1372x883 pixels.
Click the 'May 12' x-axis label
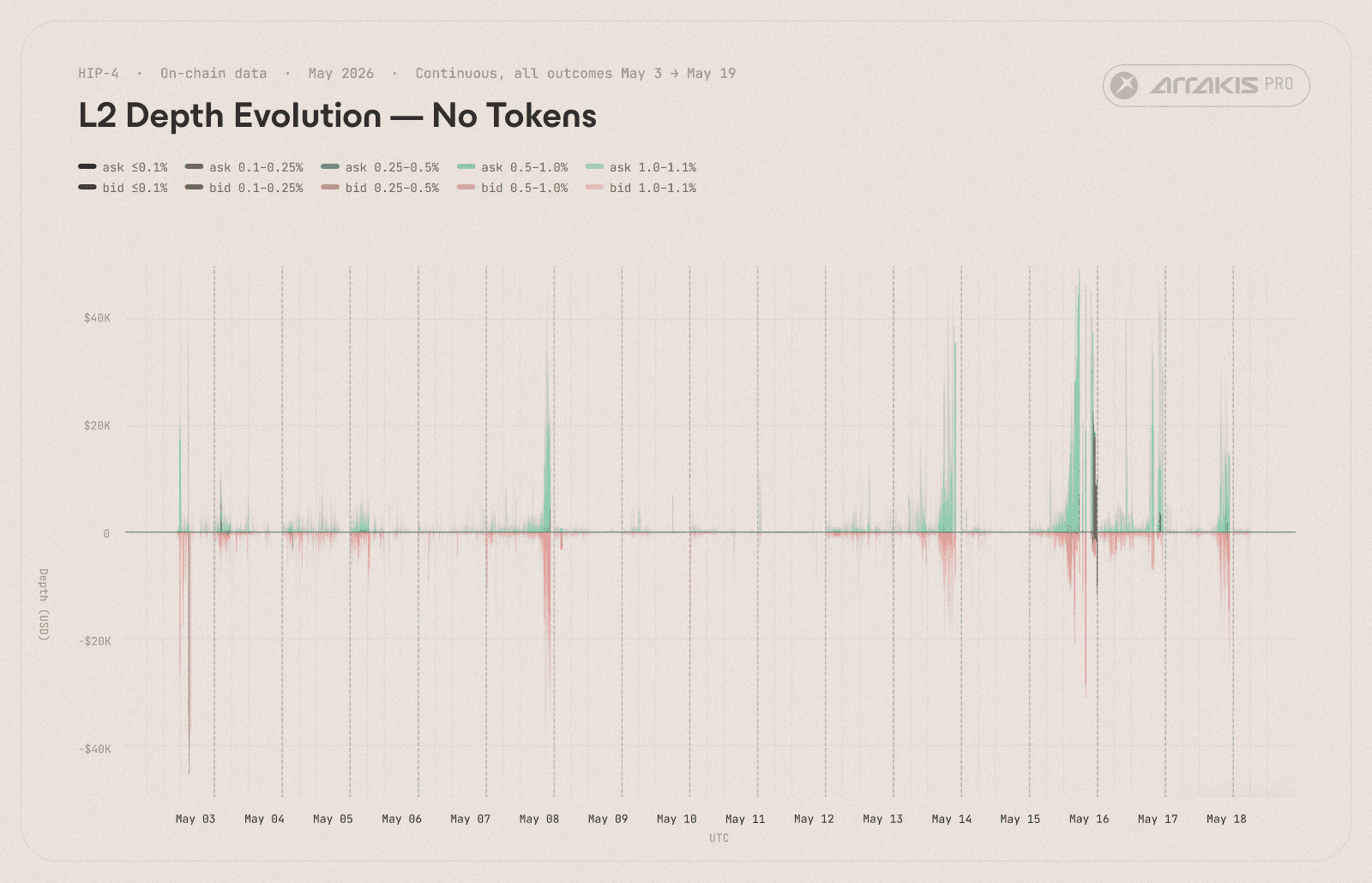pos(814,819)
